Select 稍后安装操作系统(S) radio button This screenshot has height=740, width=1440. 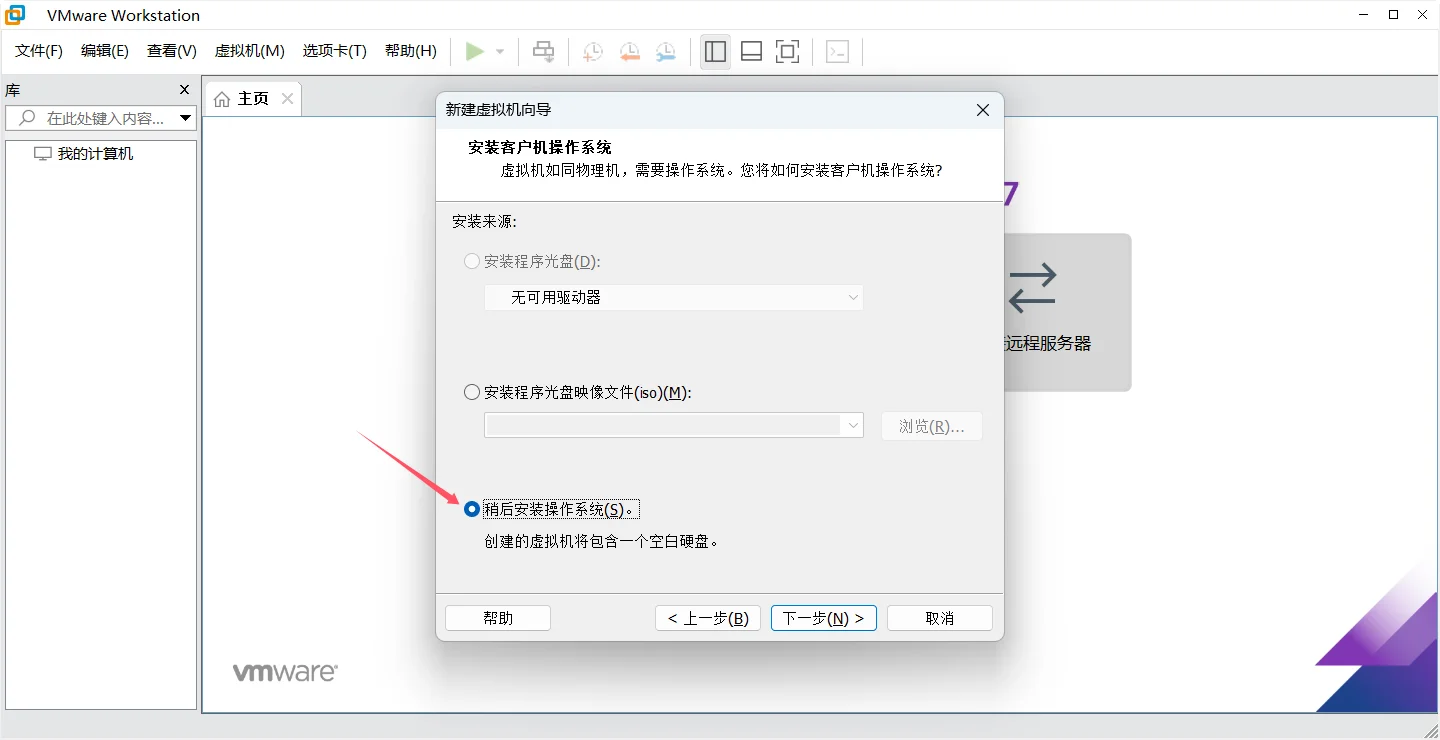pos(472,509)
